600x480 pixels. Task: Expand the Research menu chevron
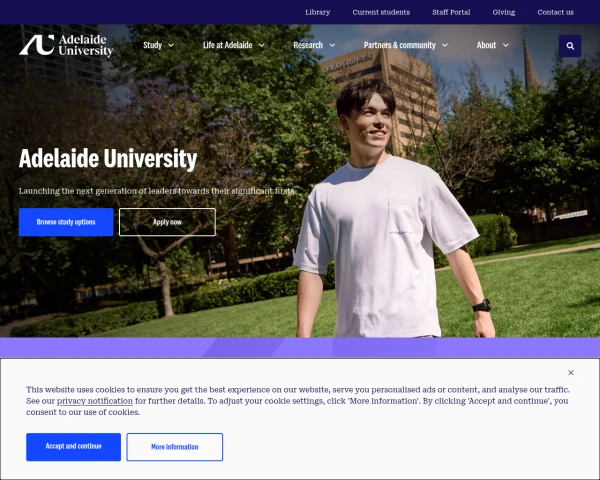click(332, 45)
